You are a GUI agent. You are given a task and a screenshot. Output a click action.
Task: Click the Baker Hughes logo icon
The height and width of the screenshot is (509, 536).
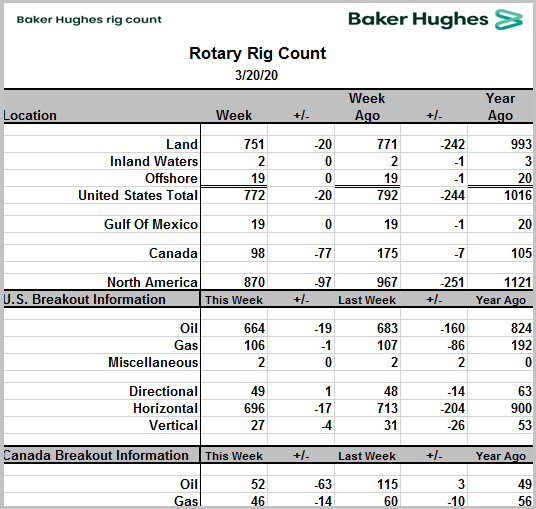point(509,19)
